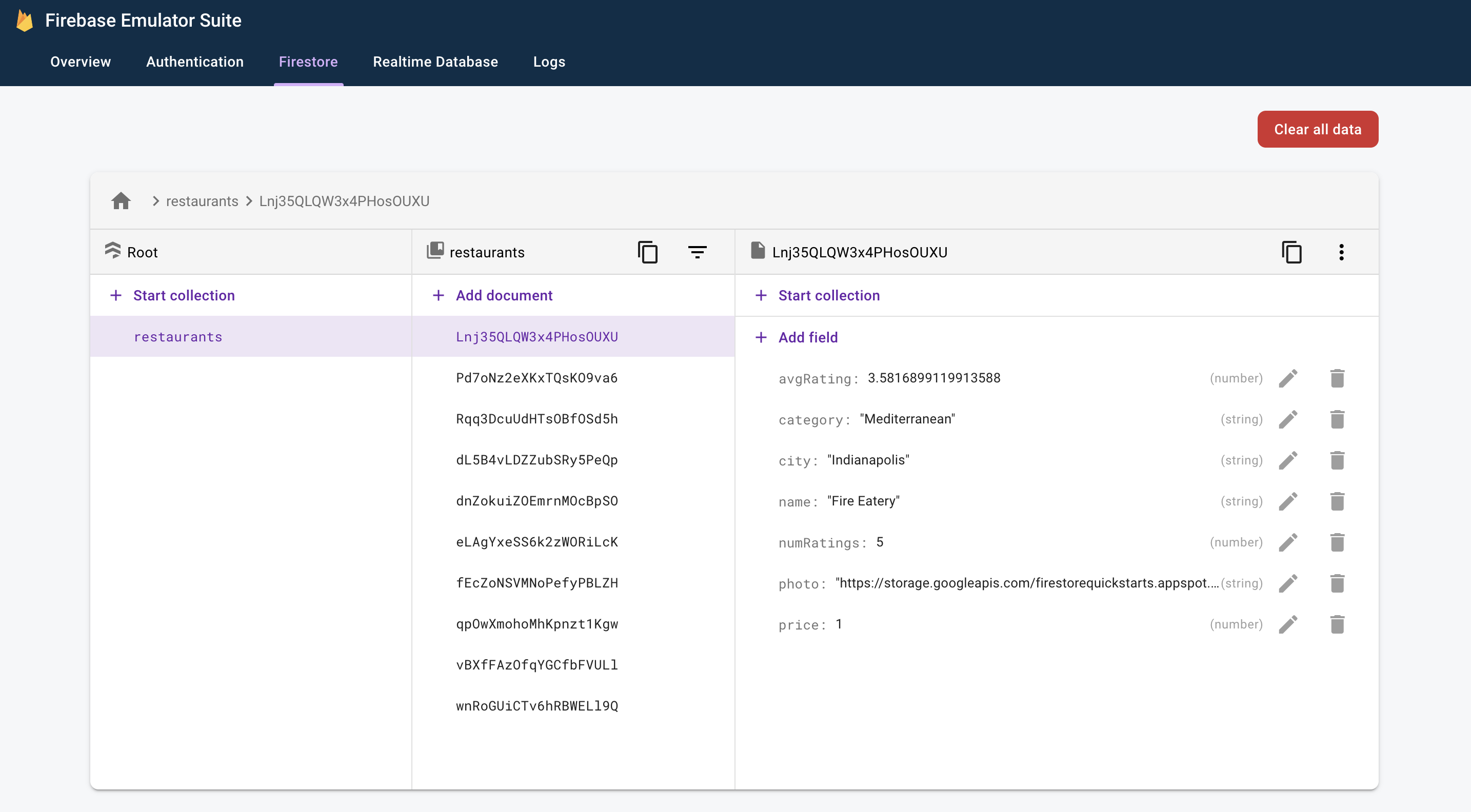Click the delete icon for price field
This screenshot has width=1471, height=812.
click(x=1337, y=624)
